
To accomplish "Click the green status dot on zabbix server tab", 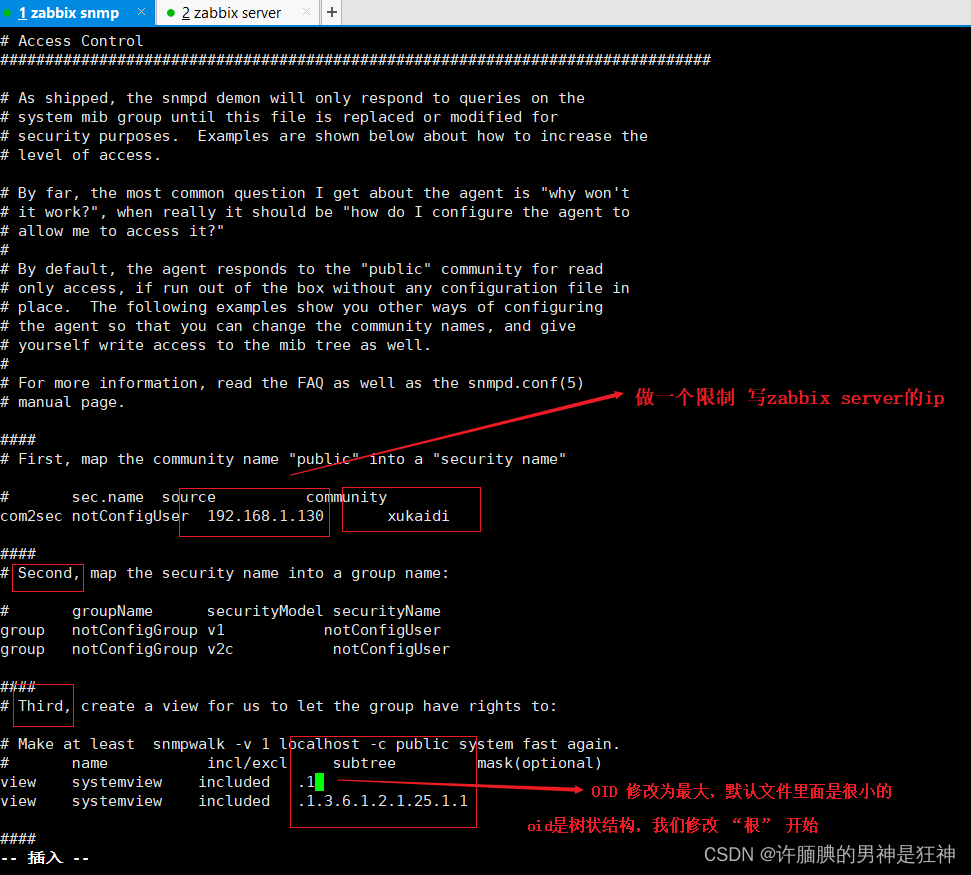I will pyautogui.click(x=171, y=12).
